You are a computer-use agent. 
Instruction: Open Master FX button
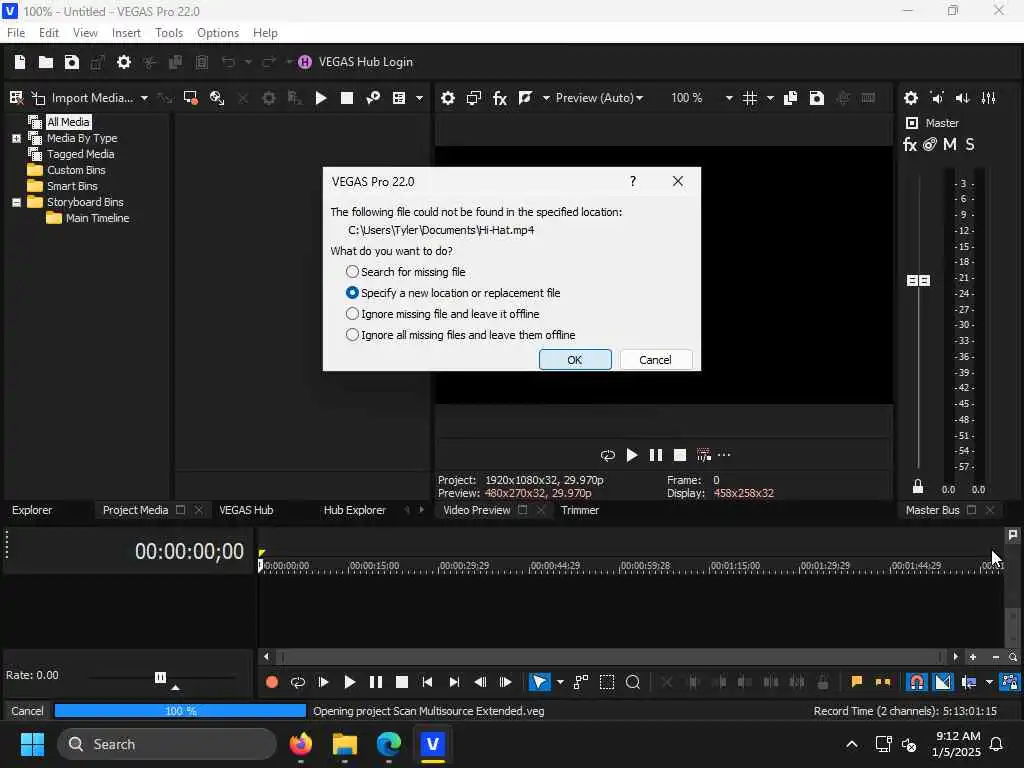pos(910,144)
